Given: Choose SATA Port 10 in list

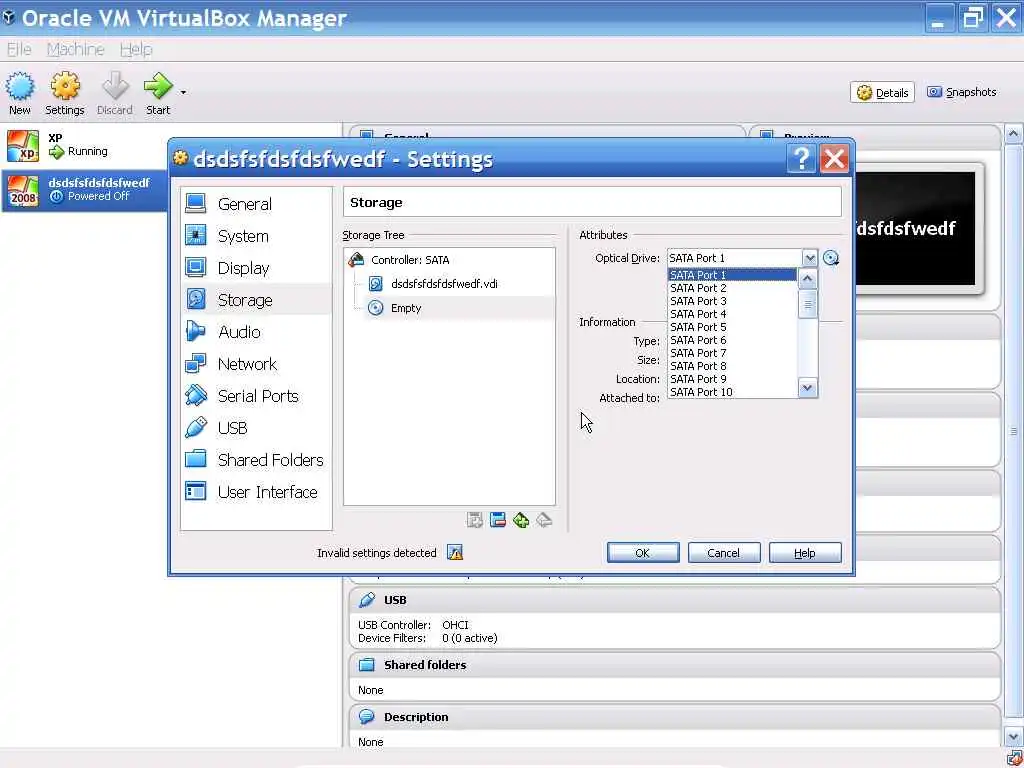Looking at the screenshot, I should coord(732,392).
